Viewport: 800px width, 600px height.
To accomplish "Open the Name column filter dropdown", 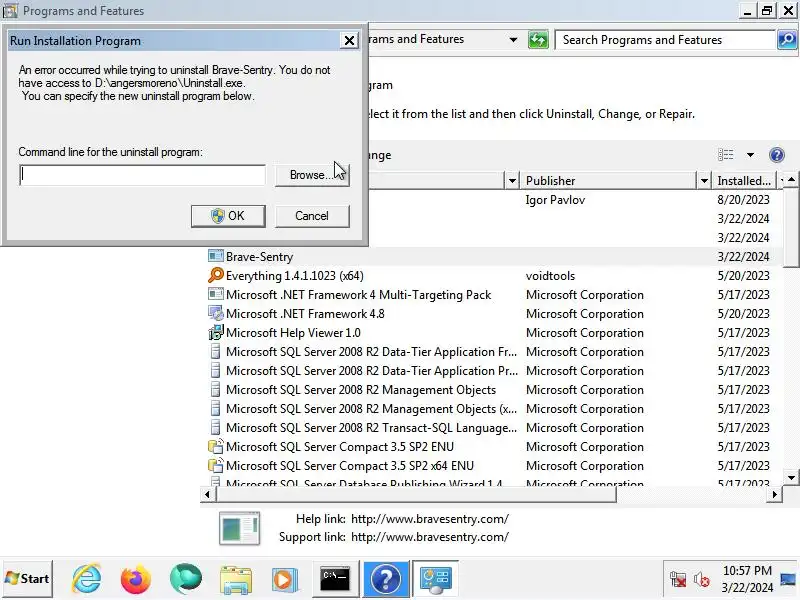I will point(512,181).
